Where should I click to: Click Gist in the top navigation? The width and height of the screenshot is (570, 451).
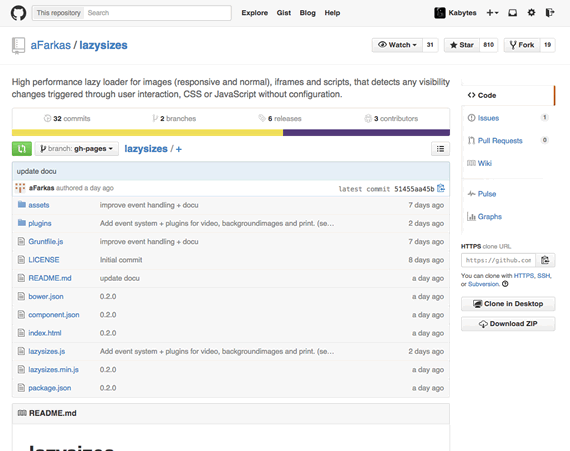pos(284,13)
